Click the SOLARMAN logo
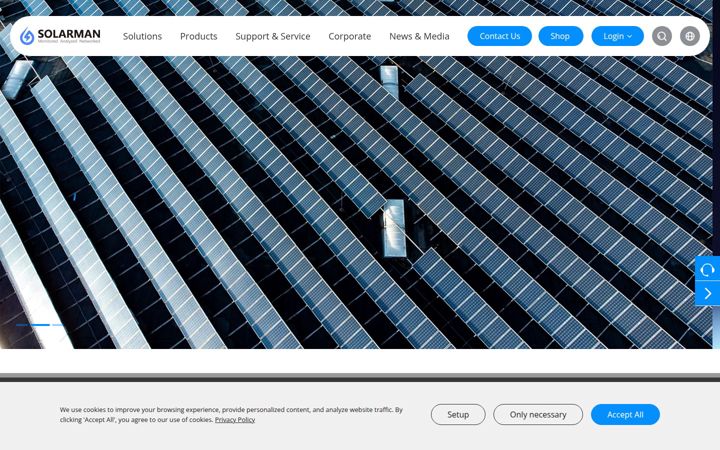The height and width of the screenshot is (450, 720). tap(60, 36)
